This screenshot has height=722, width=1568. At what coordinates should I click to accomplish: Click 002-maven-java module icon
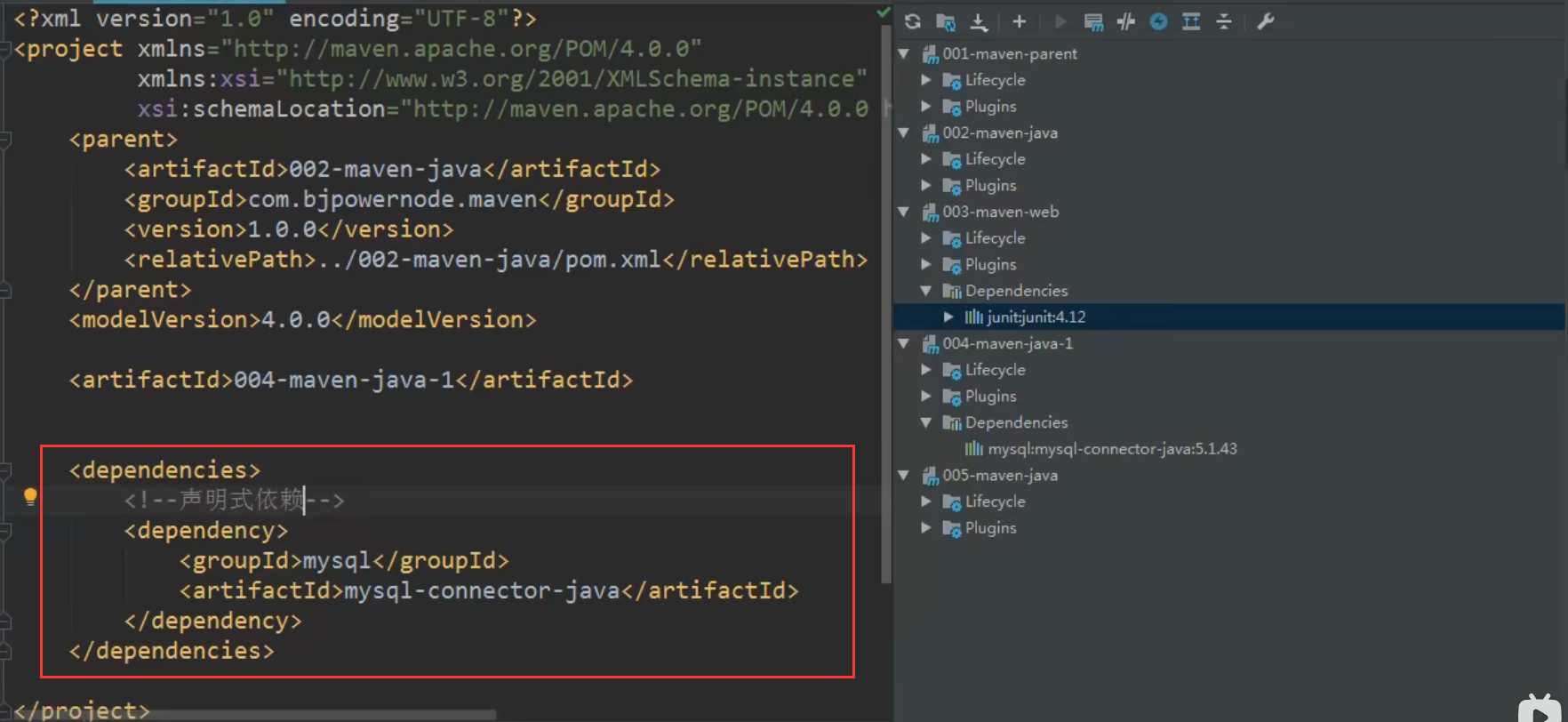[x=930, y=133]
